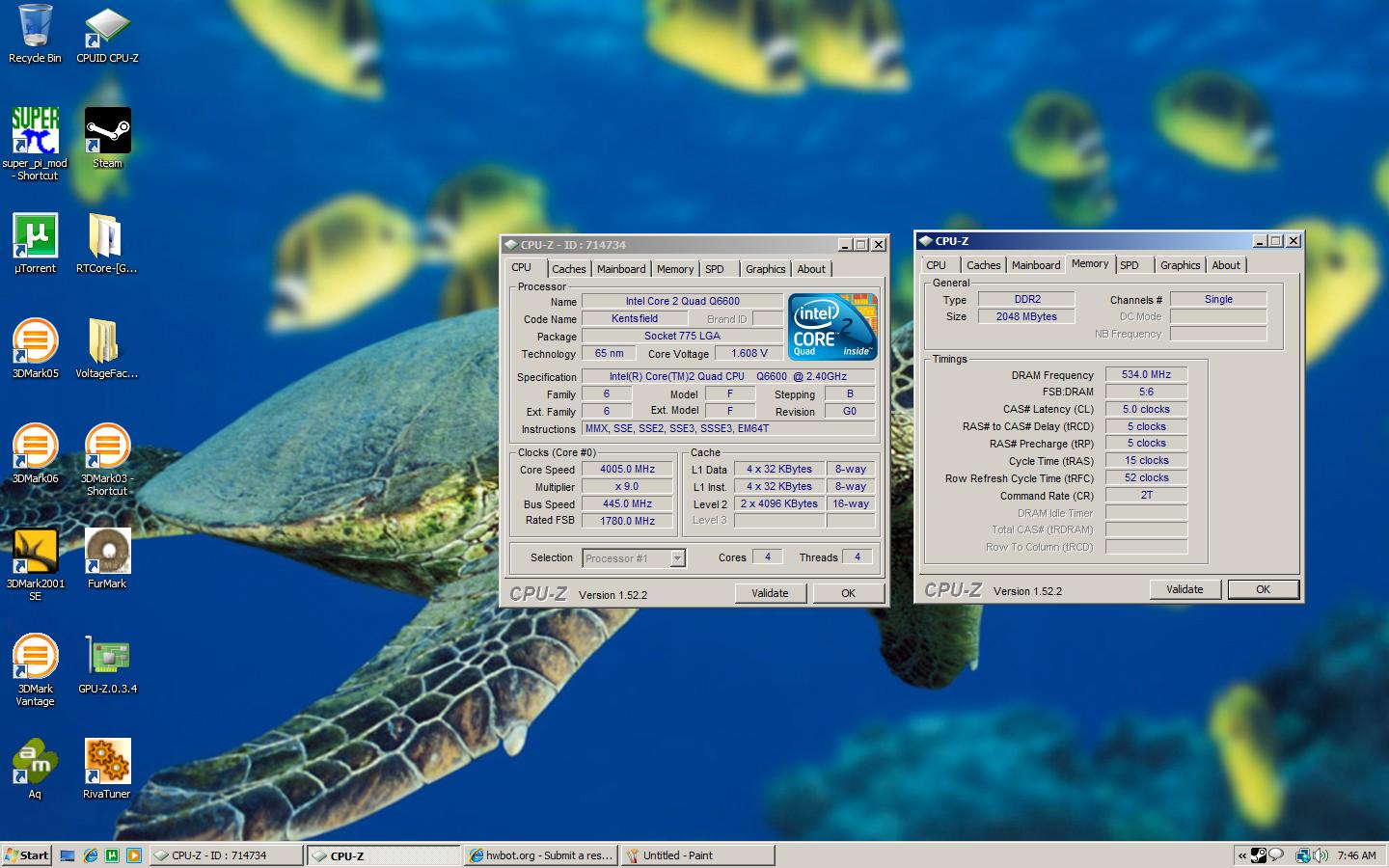
Task: Open Graphics tab in CPU-Z ID 714734 window
Action: (x=766, y=269)
